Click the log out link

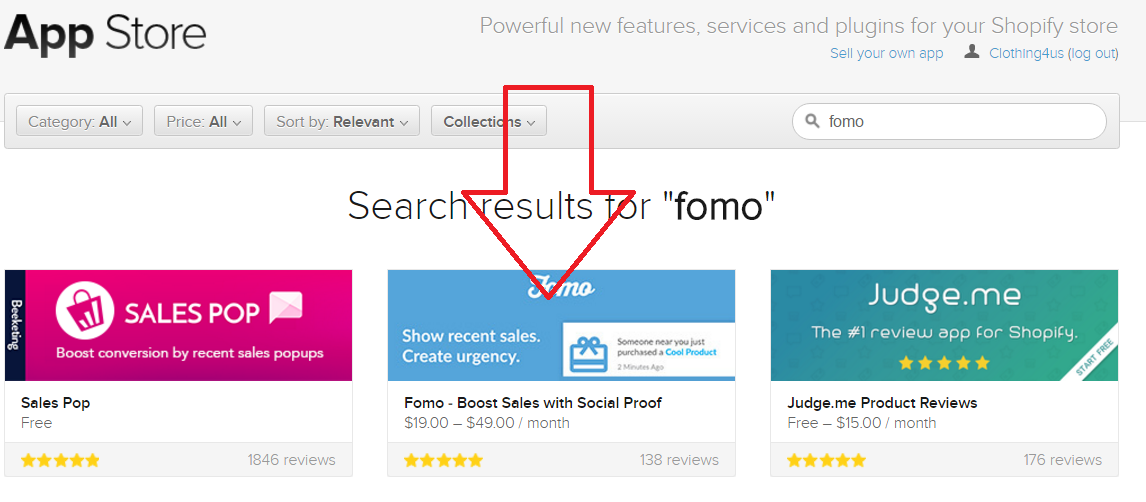[1093, 53]
